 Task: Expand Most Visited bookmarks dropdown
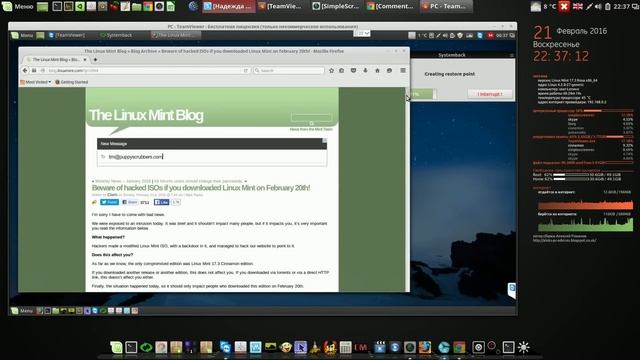coord(36,82)
